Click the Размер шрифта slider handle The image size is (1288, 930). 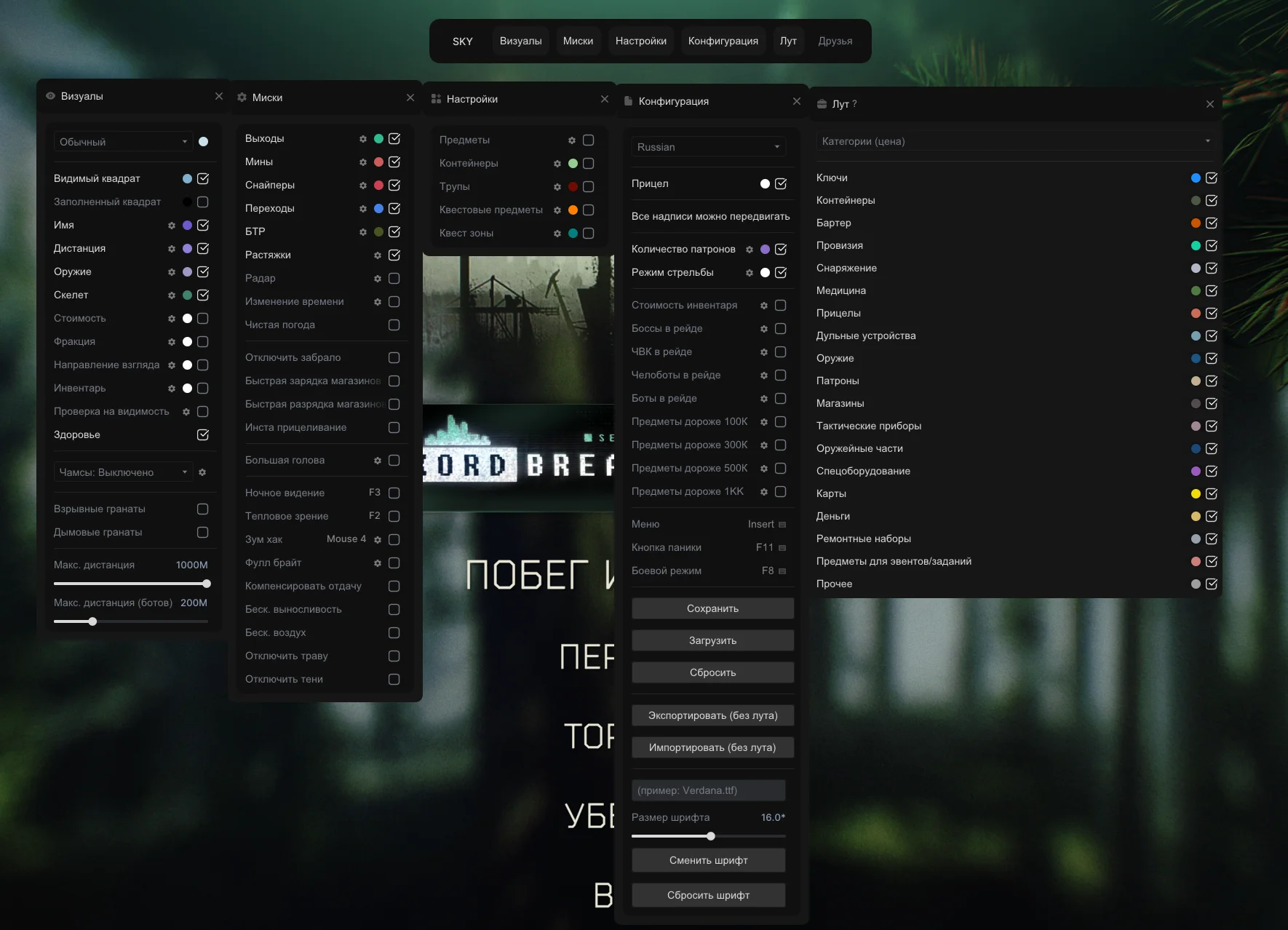(x=711, y=836)
